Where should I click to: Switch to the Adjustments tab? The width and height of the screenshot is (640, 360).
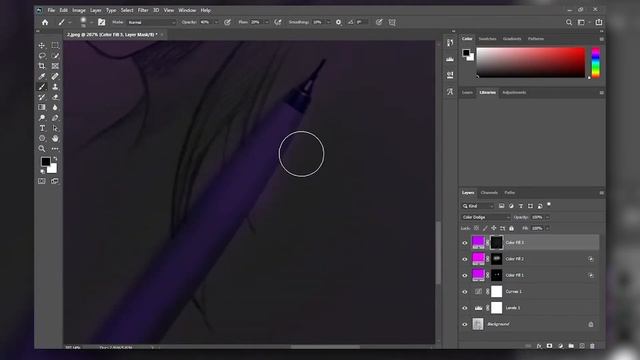click(514, 93)
